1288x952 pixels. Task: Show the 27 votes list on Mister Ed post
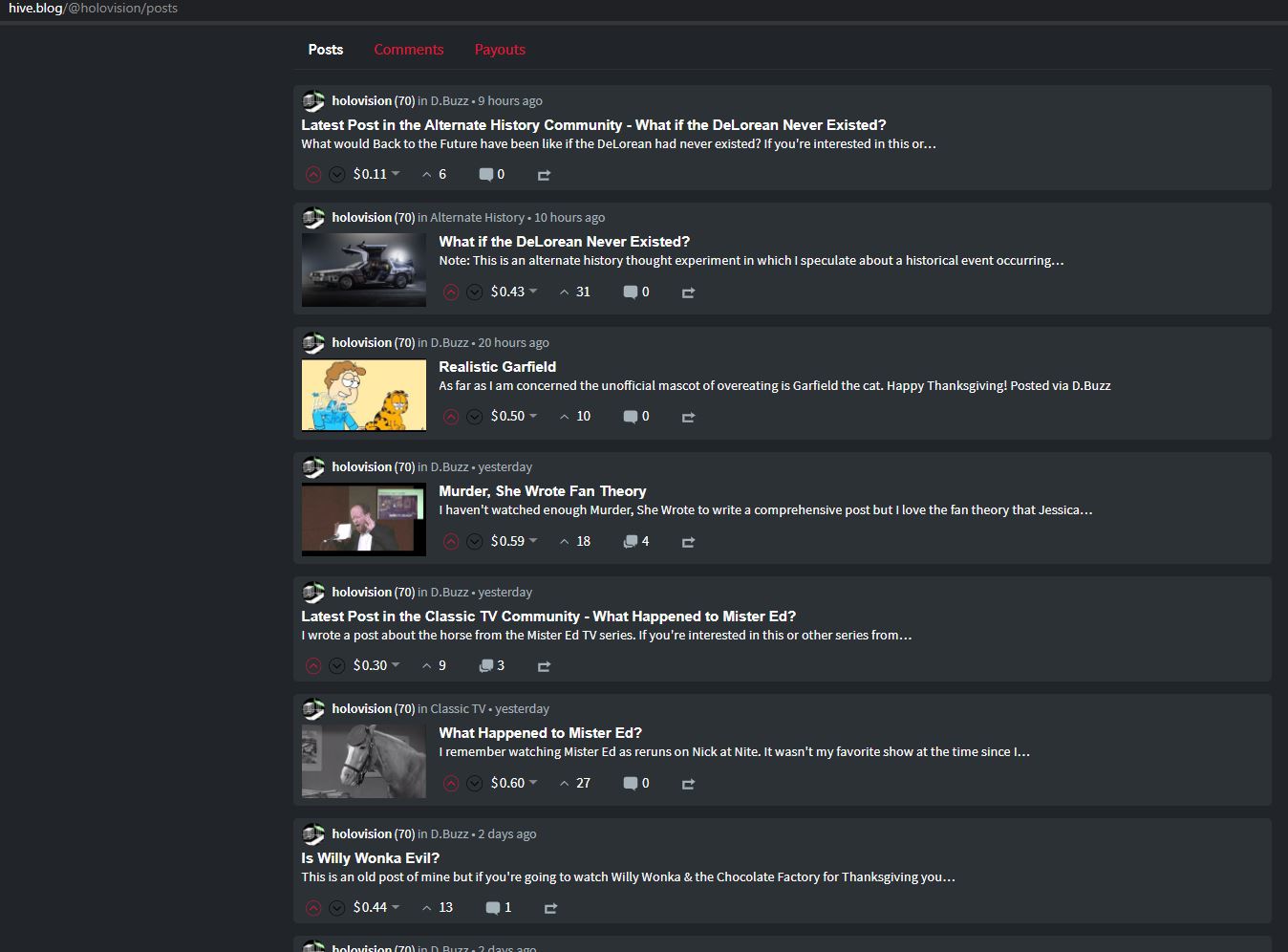[575, 783]
